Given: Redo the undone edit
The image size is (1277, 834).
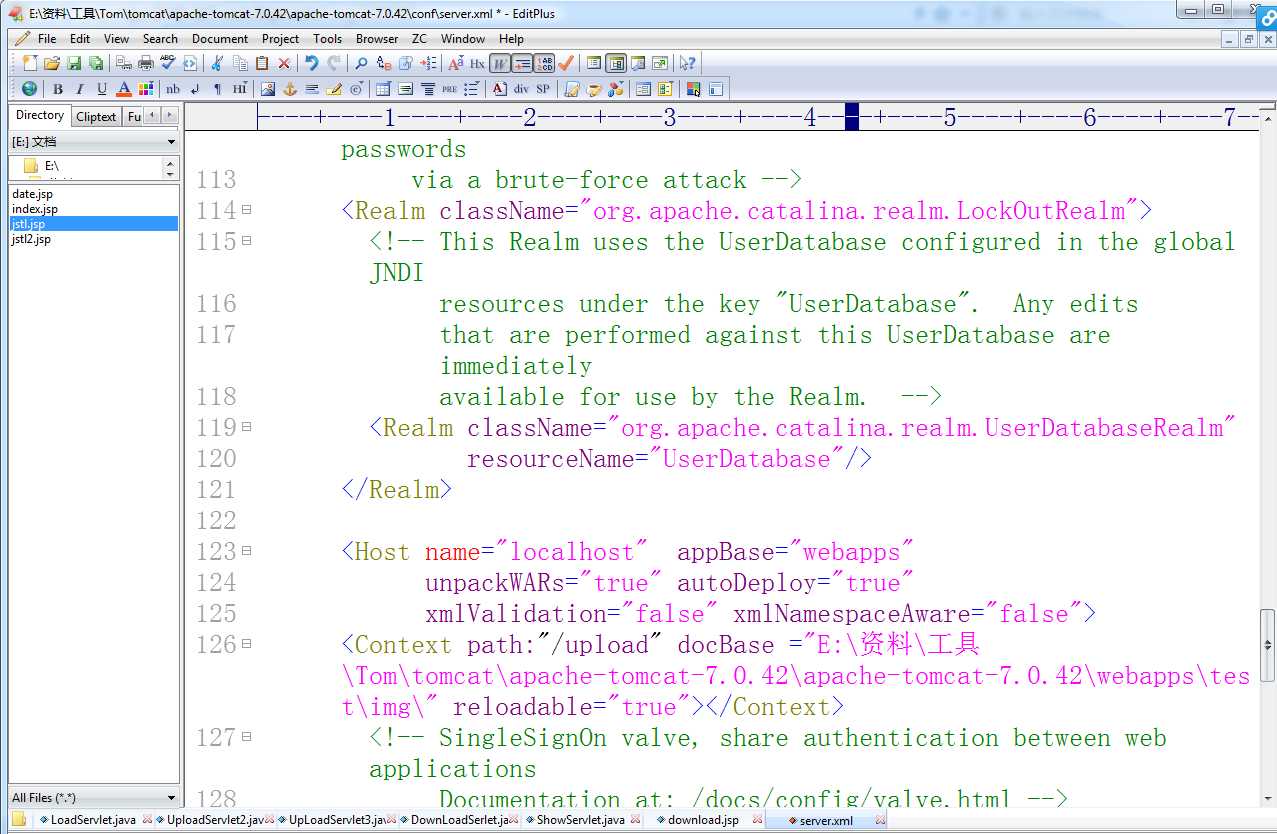Looking at the screenshot, I should pyautogui.click(x=334, y=63).
